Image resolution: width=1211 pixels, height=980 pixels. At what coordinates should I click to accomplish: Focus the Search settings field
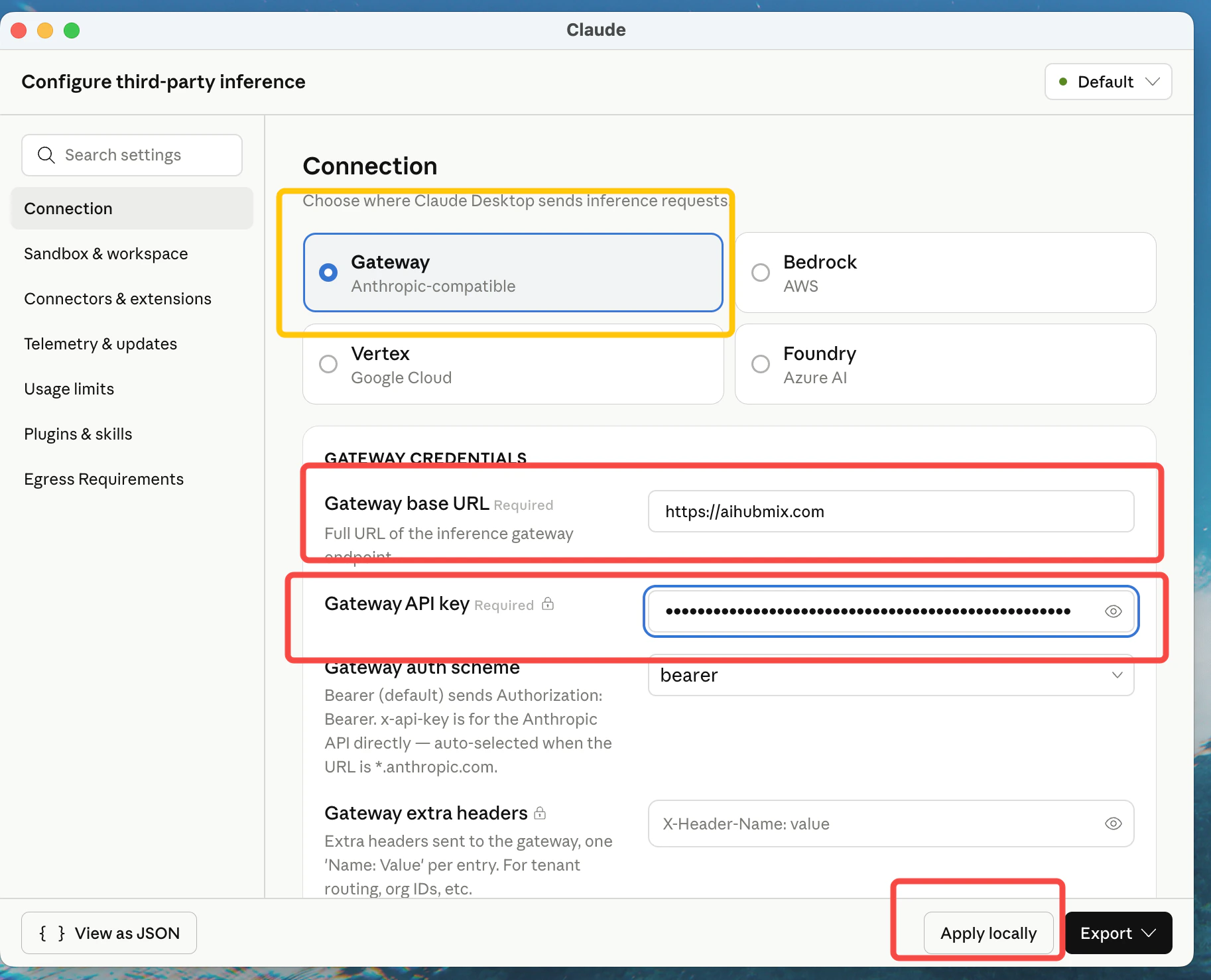(132, 155)
